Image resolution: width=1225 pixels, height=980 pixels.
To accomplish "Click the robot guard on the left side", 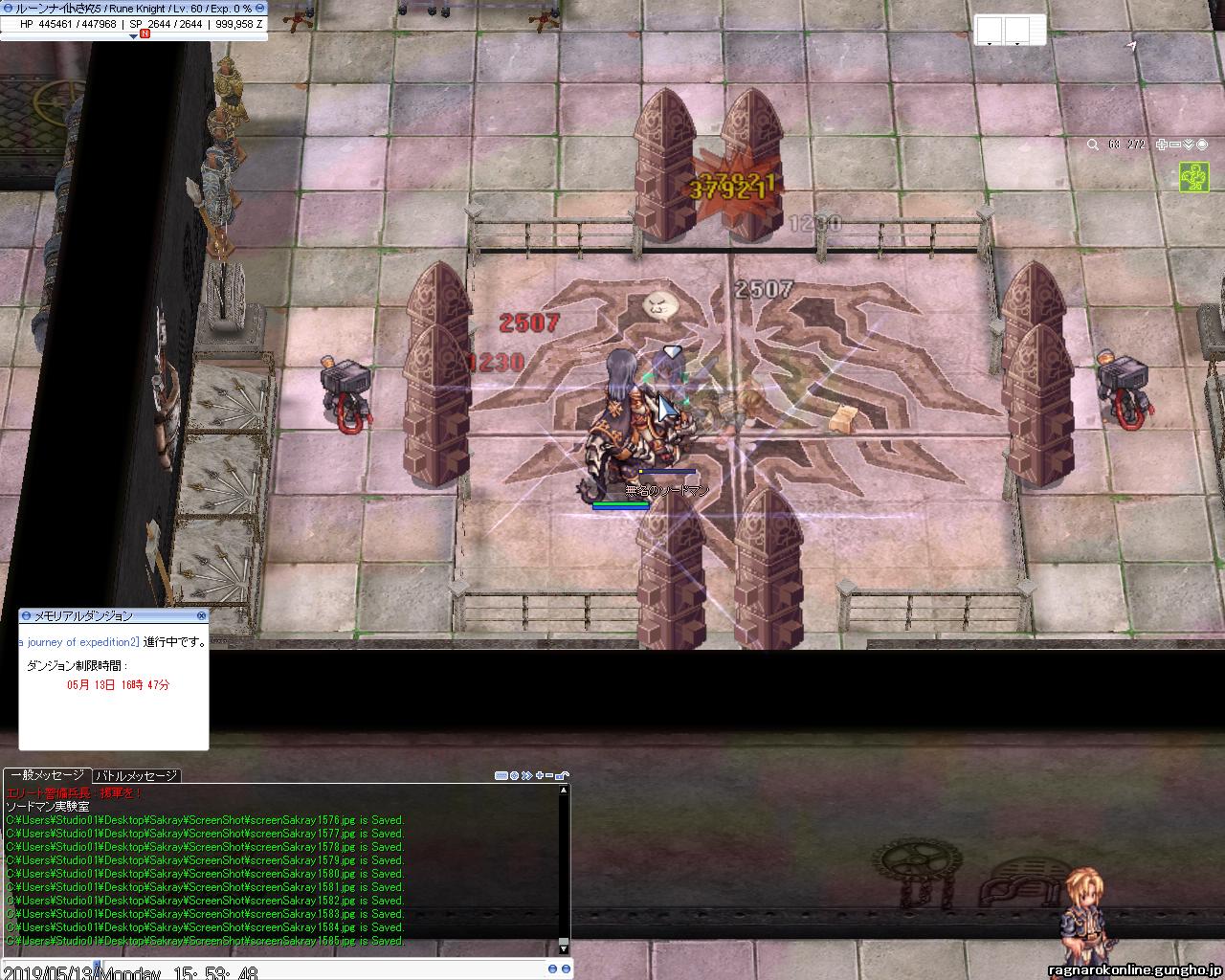I will [345, 392].
